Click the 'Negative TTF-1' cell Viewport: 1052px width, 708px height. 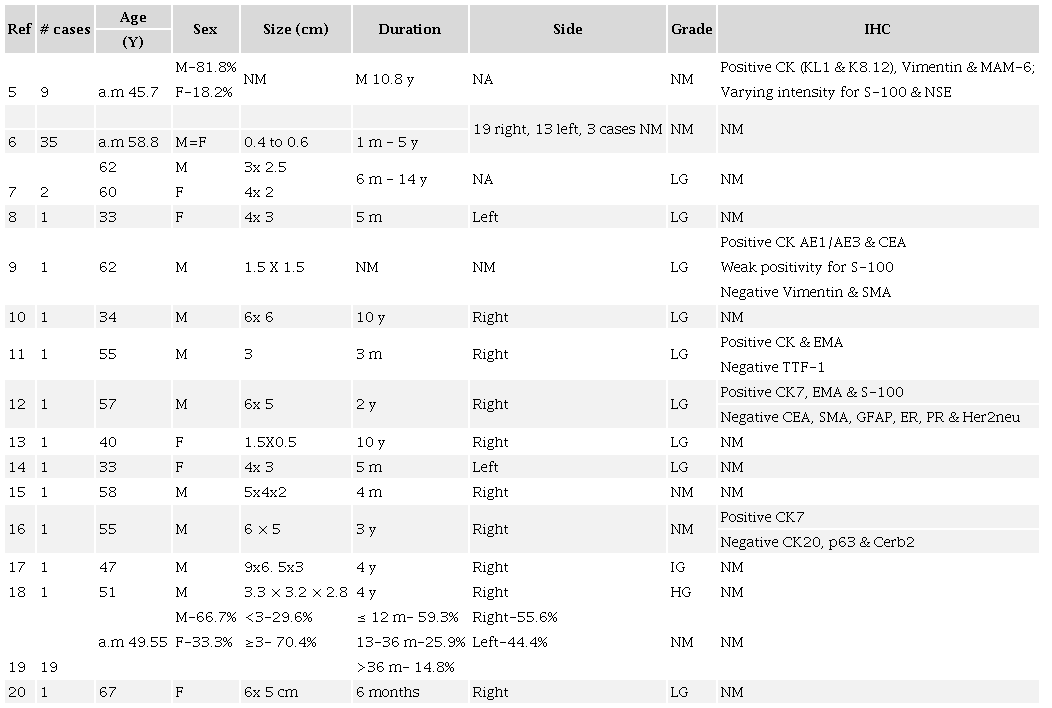coord(772,367)
